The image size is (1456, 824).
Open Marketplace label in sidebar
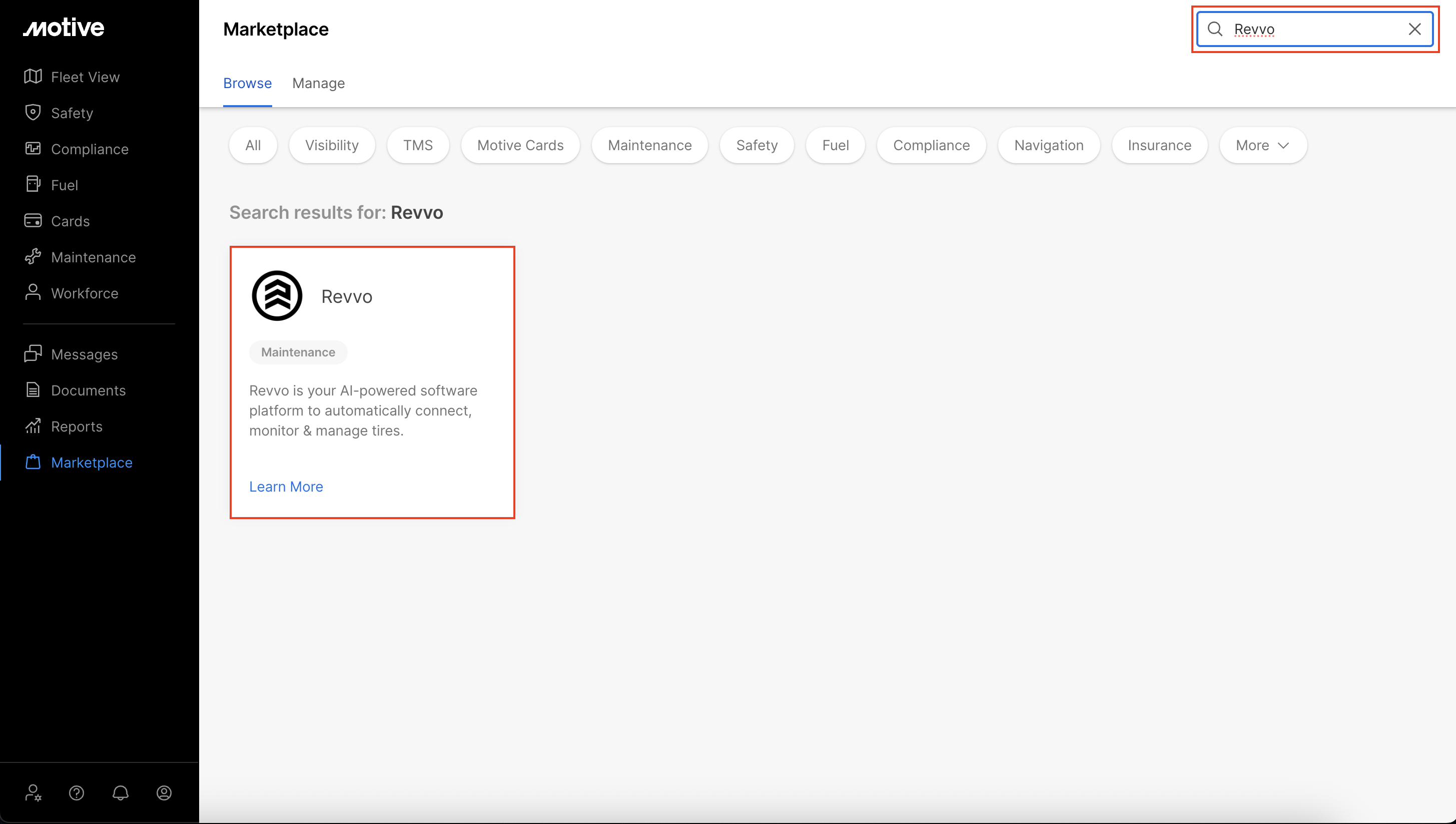(92, 463)
